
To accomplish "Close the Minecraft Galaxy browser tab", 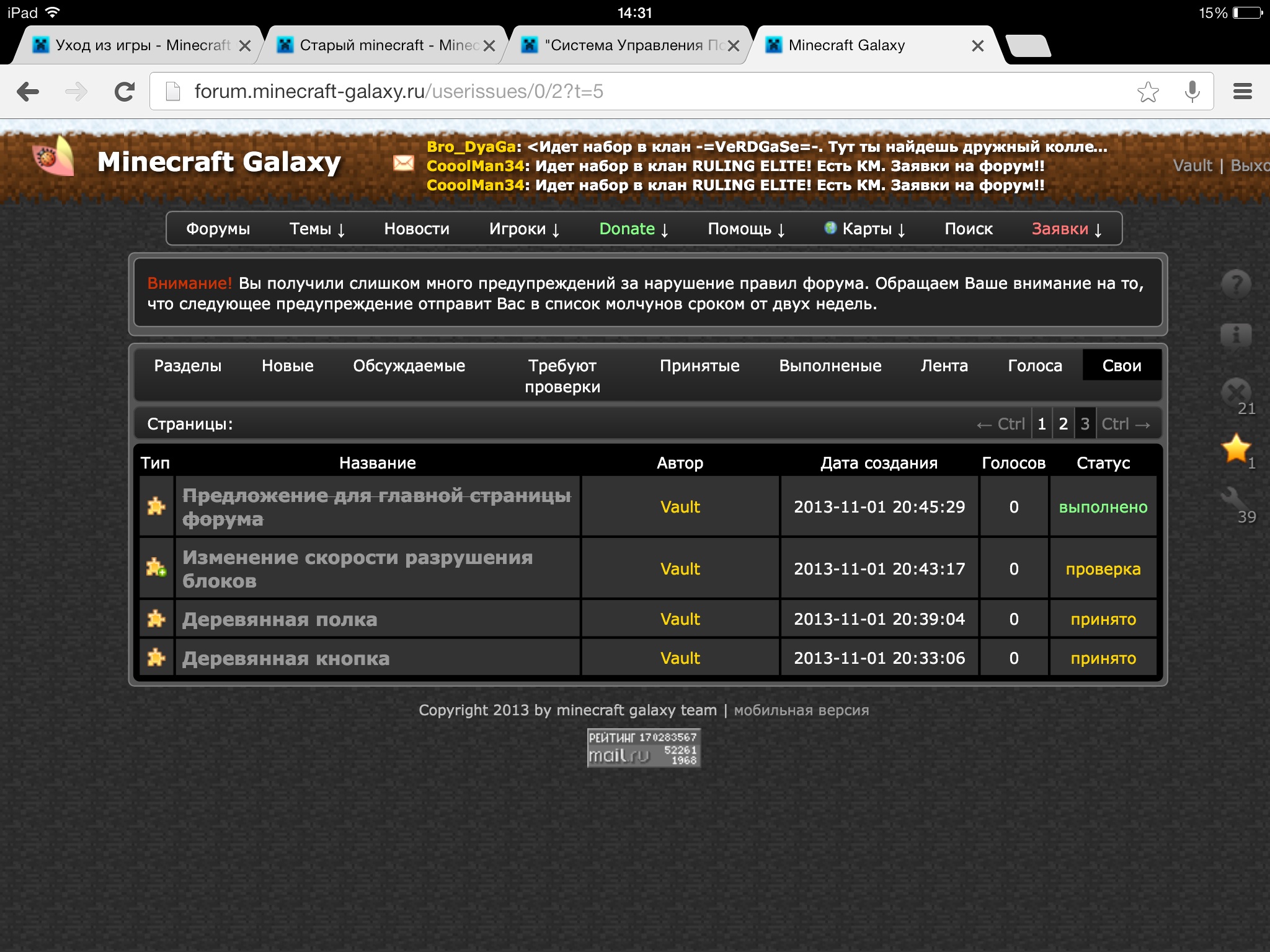I will 978,46.
